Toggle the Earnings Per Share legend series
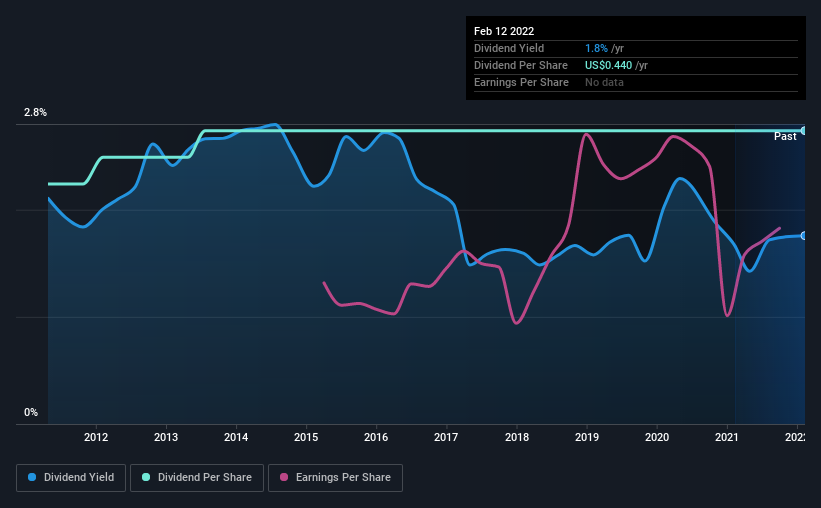Screen dimensions: 821x508 click(x=336, y=478)
